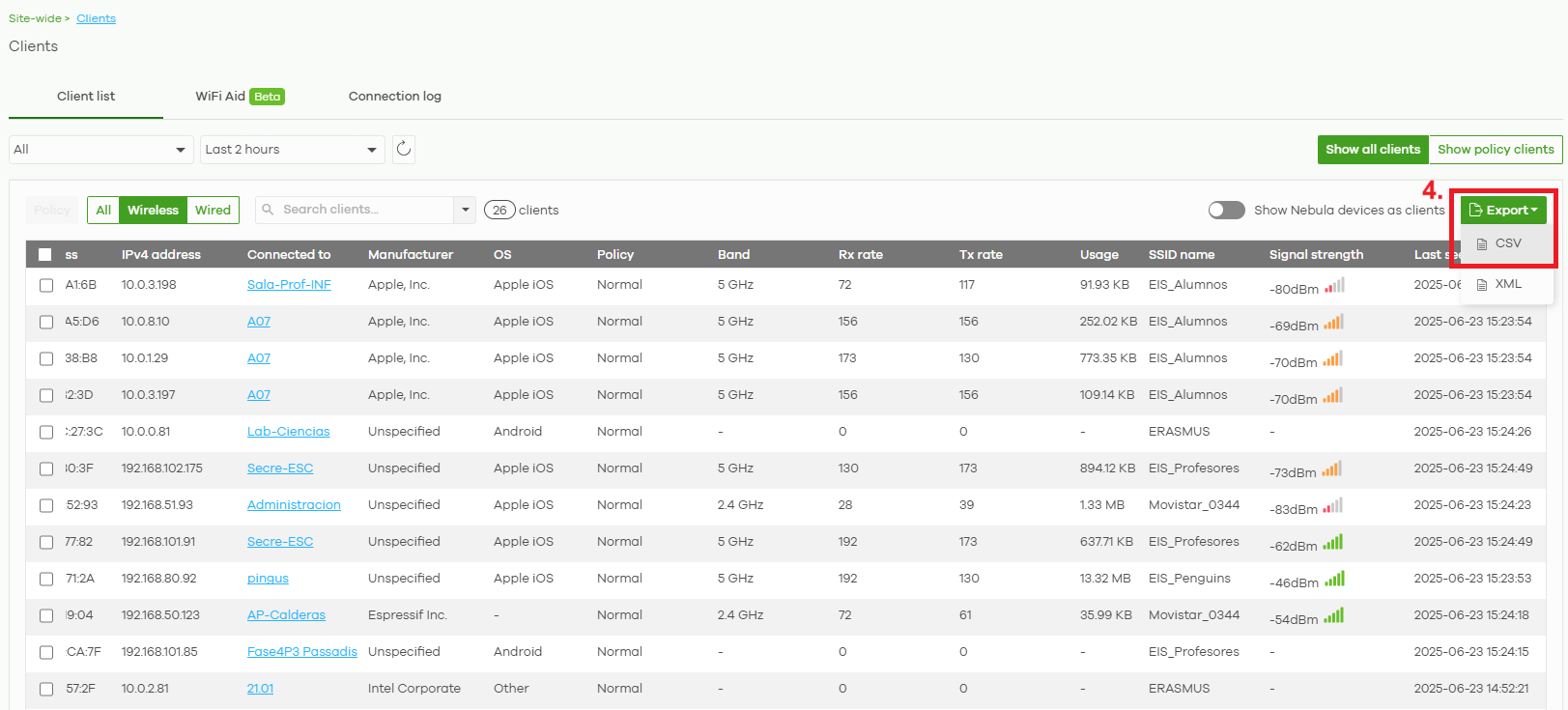The image size is (1568, 710).
Task: Check the 10.0.1.29 client row
Action: pos(46,359)
